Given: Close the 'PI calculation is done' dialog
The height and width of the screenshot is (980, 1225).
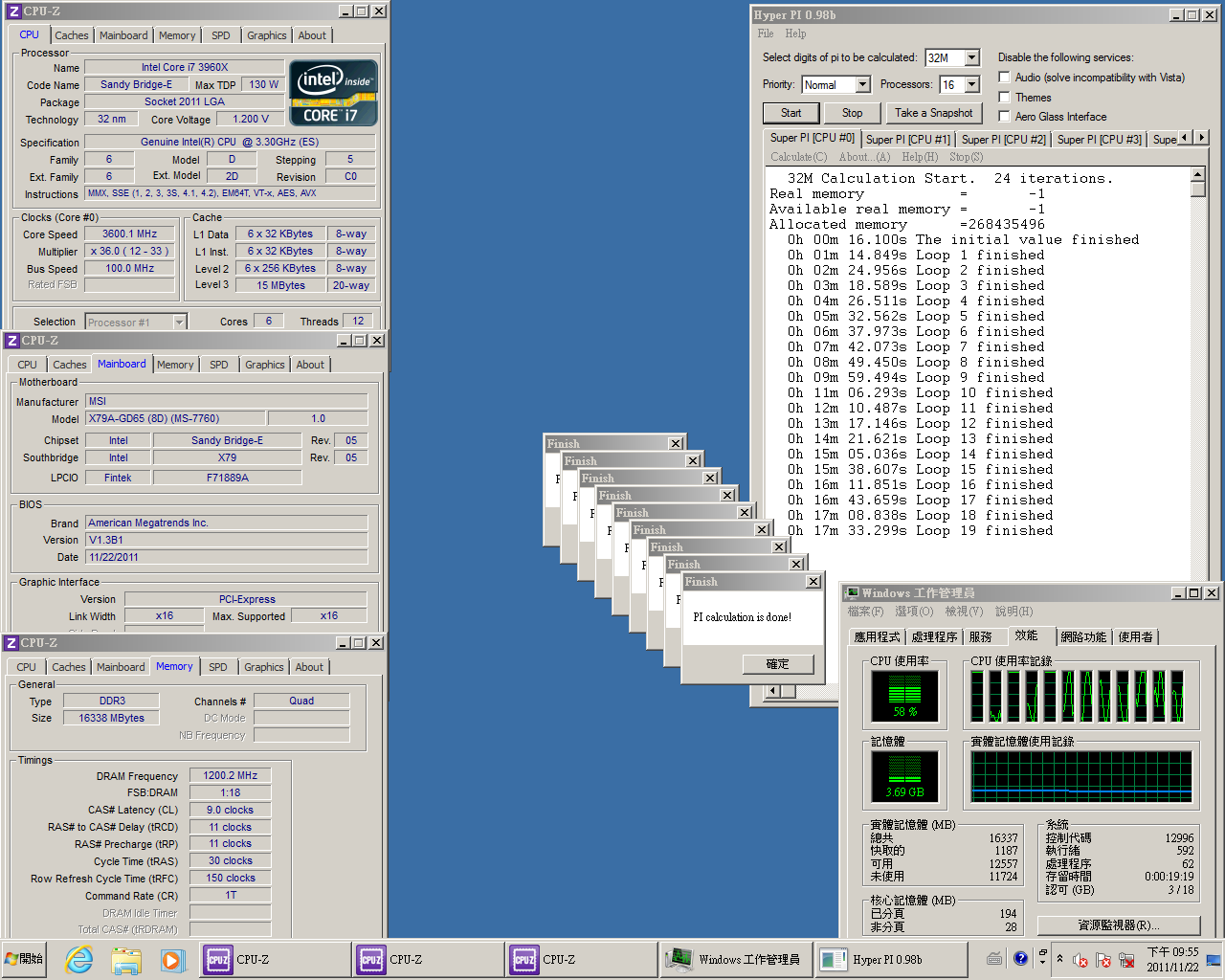Looking at the screenshot, I should [x=813, y=581].
